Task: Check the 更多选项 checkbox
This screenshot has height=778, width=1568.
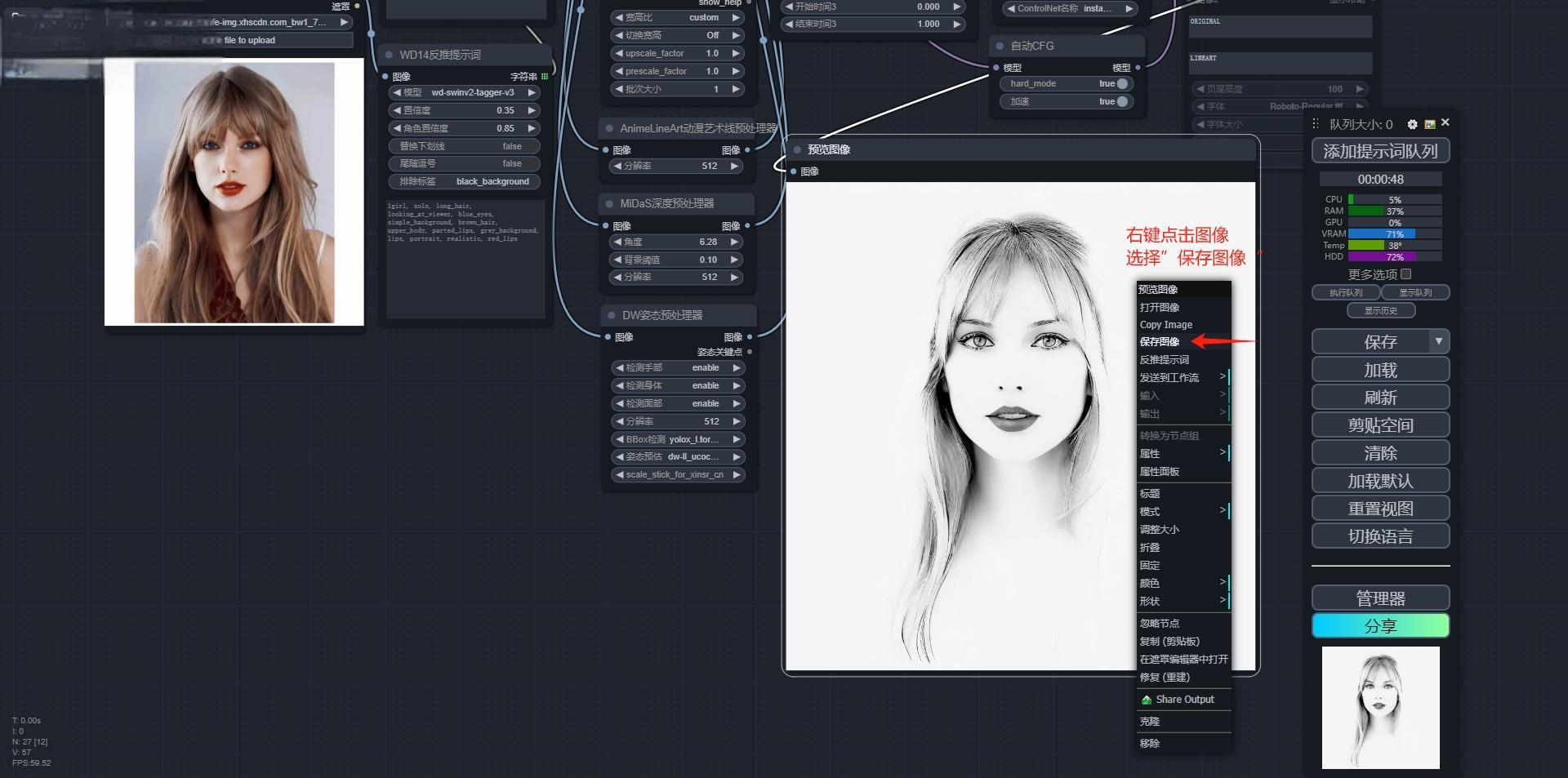Action: (1405, 274)
